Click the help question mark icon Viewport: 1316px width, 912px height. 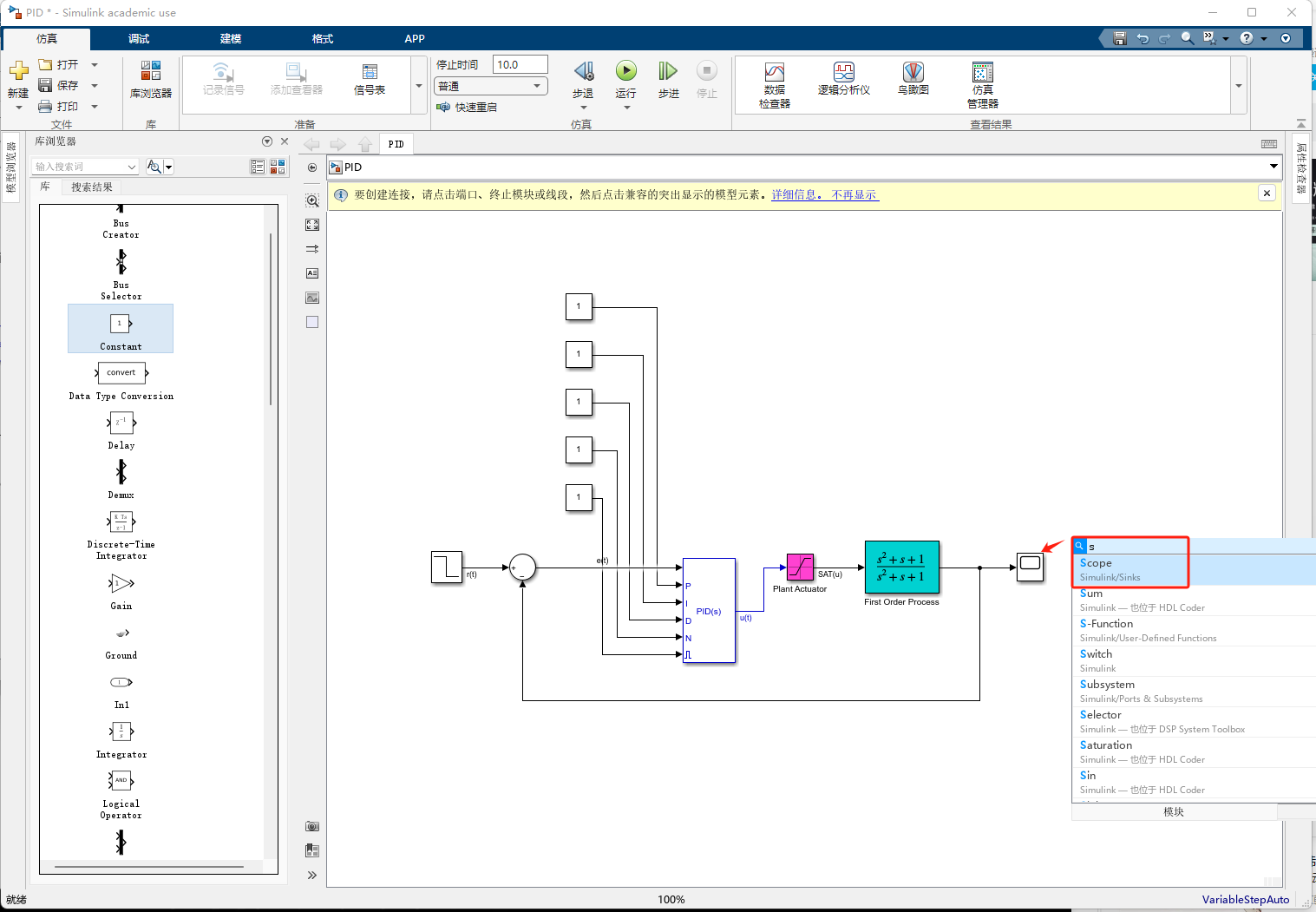click(1247, 38)
